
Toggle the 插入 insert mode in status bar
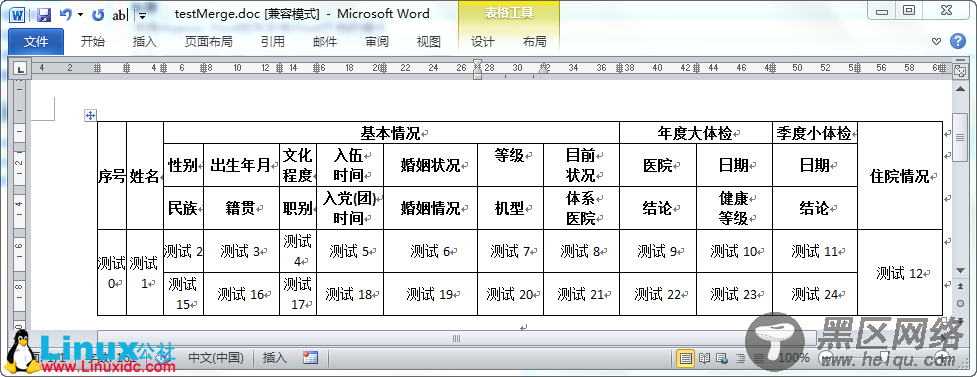coord(275,358)
